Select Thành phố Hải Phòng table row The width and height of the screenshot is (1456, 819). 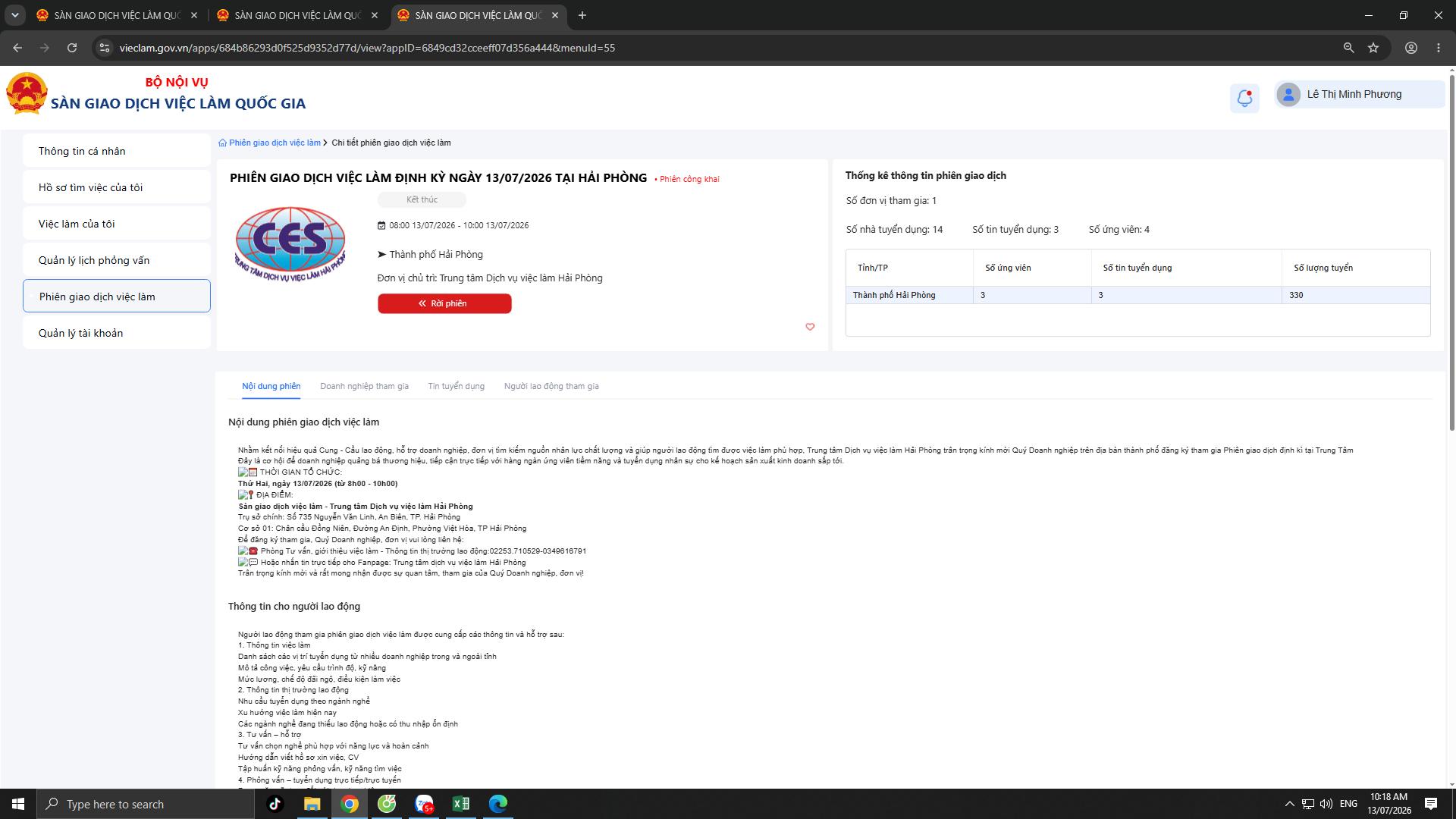tap(1137, 295)
